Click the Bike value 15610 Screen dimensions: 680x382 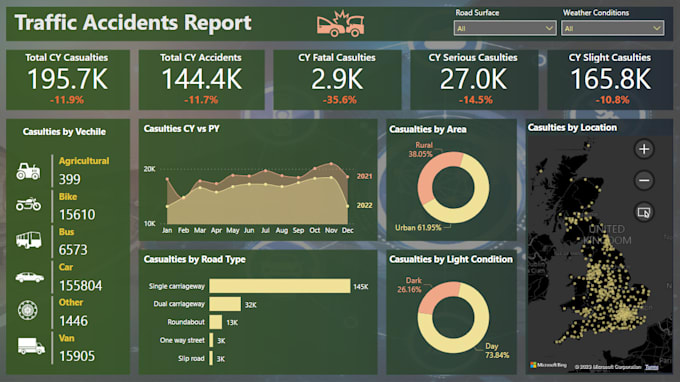click(77, 215)
